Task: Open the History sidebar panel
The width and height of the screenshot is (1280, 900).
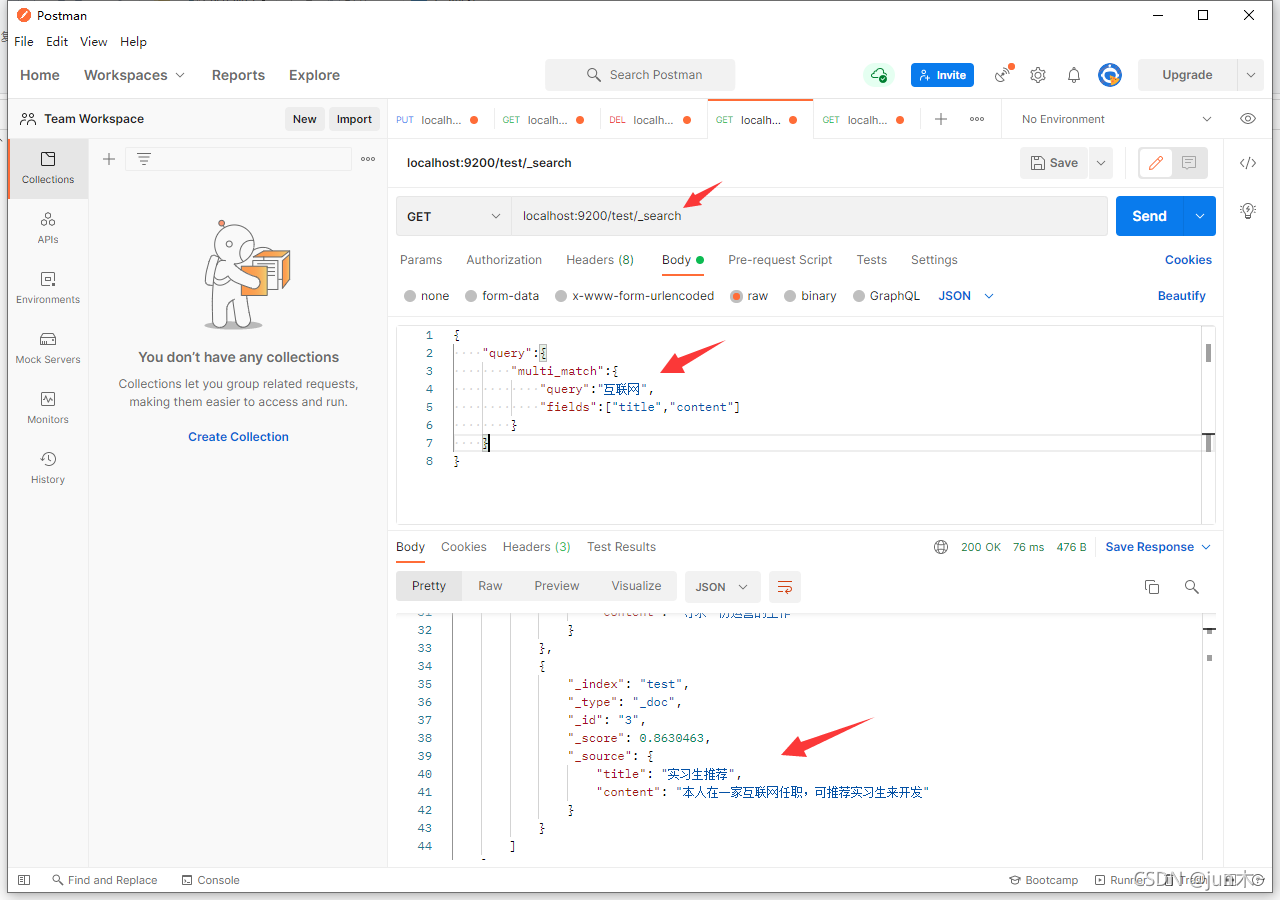Action: point(48,468)
